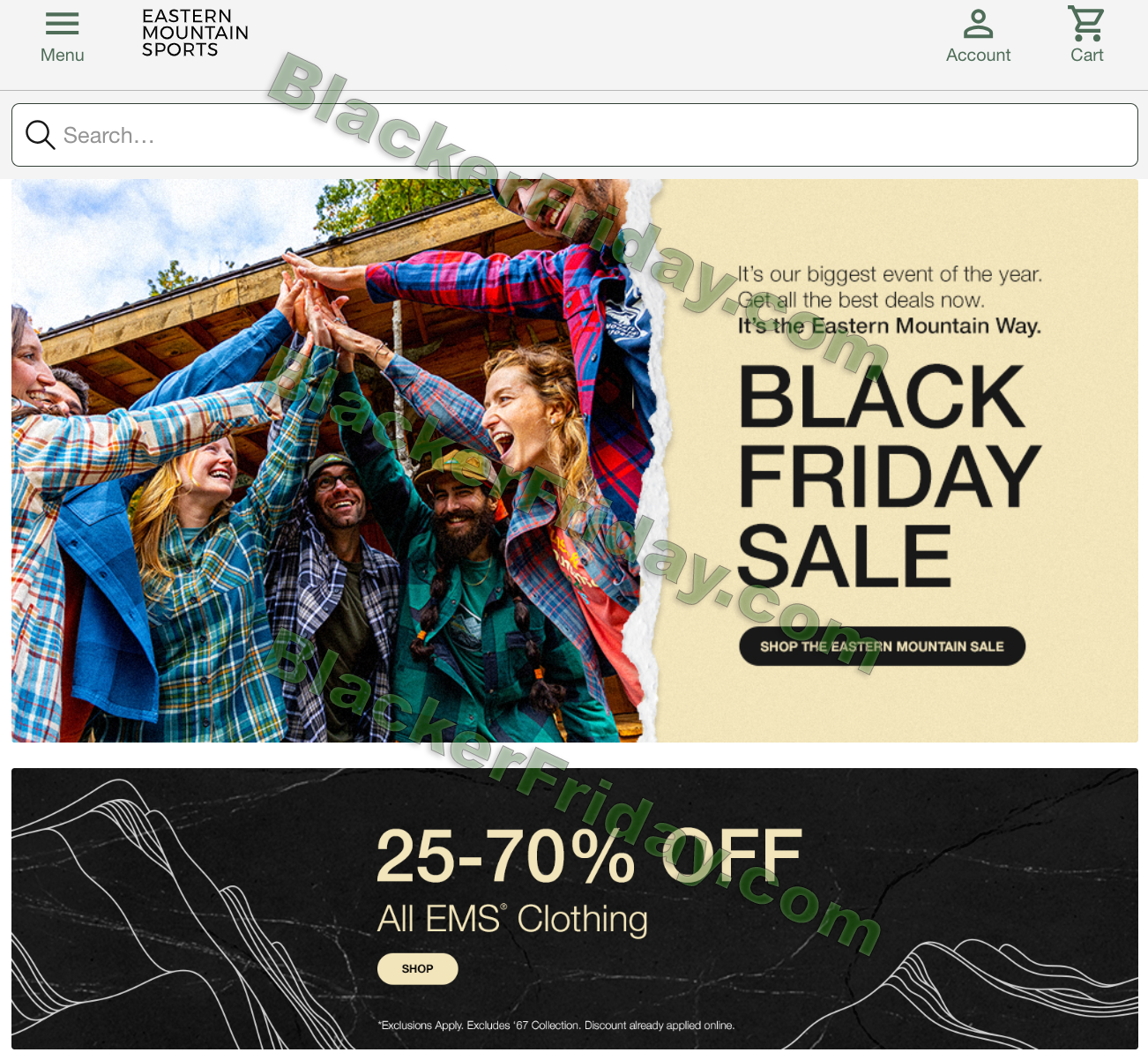Click the Menu label text
Viewport: 1148px width, 1060px height.
click(x=62, y=55)
